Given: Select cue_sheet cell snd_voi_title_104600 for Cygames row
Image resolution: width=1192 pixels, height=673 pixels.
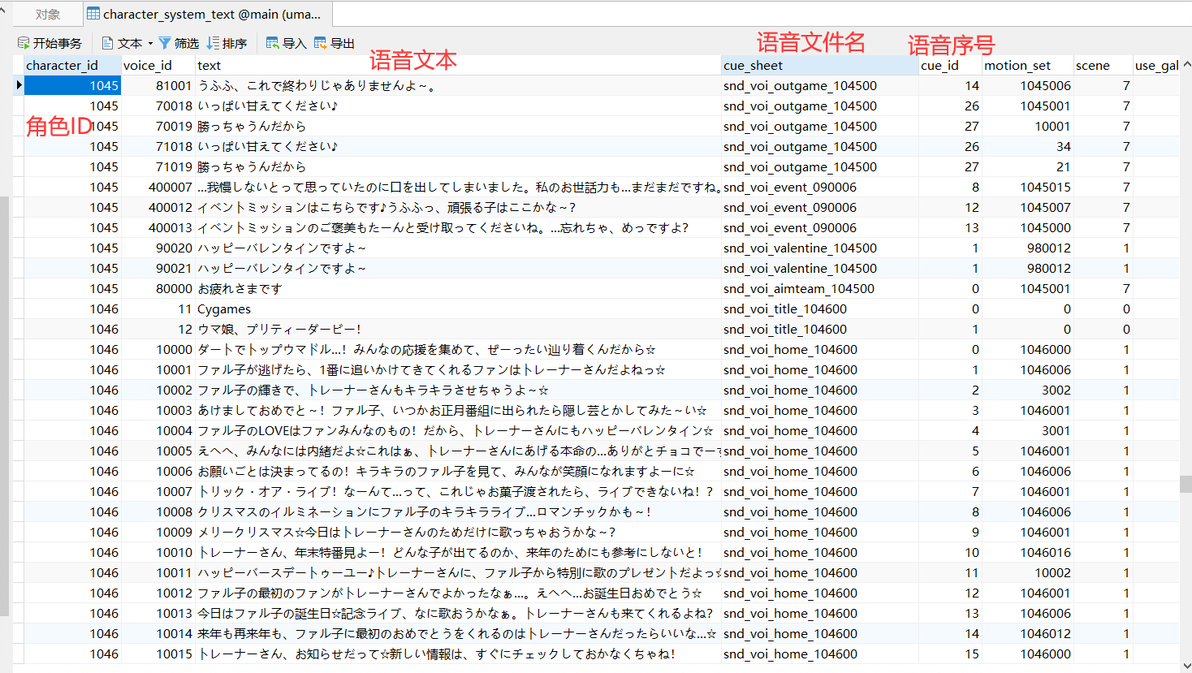Looking at the screenshot, I should [820, 309].
